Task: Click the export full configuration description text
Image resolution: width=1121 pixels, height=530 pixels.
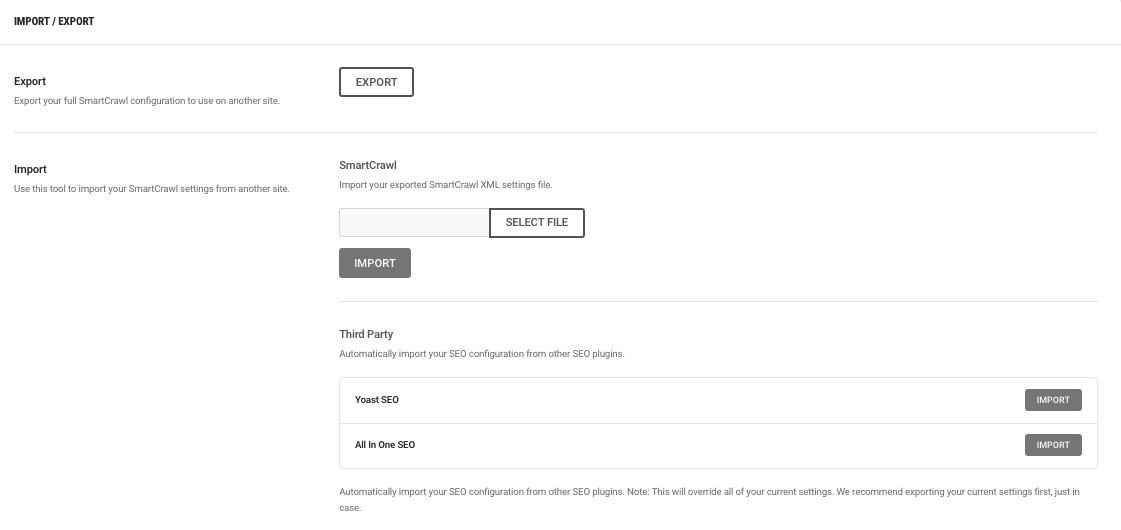Action: coord(147,101)
